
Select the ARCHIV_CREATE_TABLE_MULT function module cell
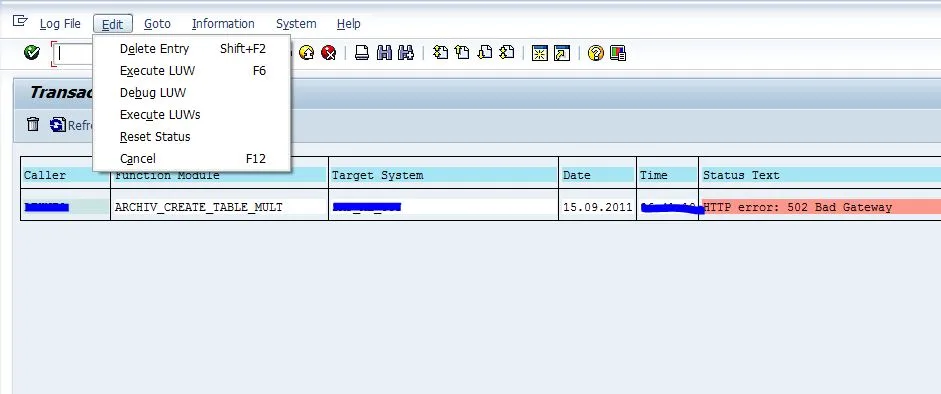220,207
